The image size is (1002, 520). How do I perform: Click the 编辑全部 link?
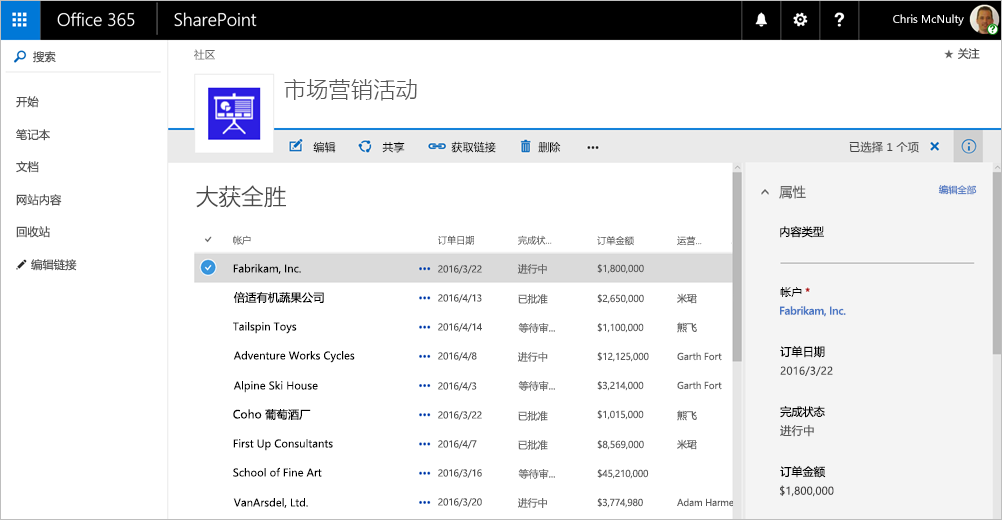pos(957,190)
